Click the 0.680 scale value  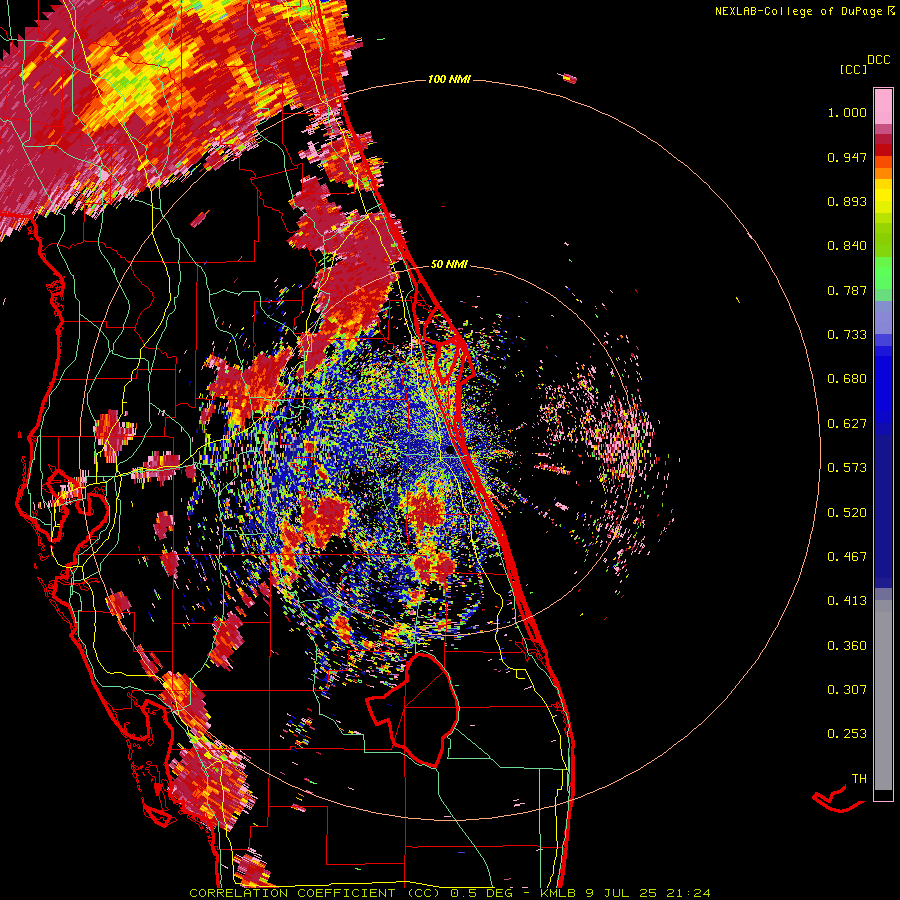coord(847,379)
